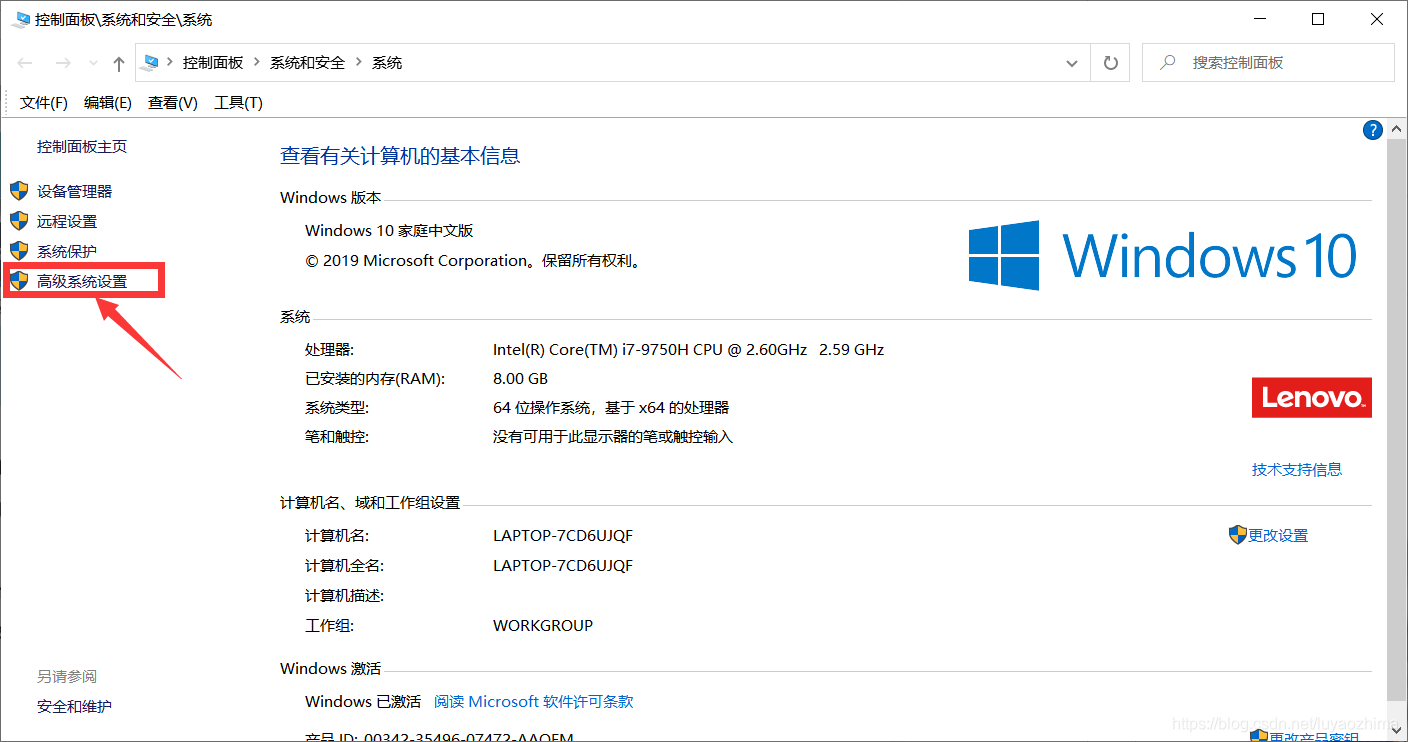Click the computer icon in the address bar
This screenshot has height=742, width=1408.
(x=151, y=63)
